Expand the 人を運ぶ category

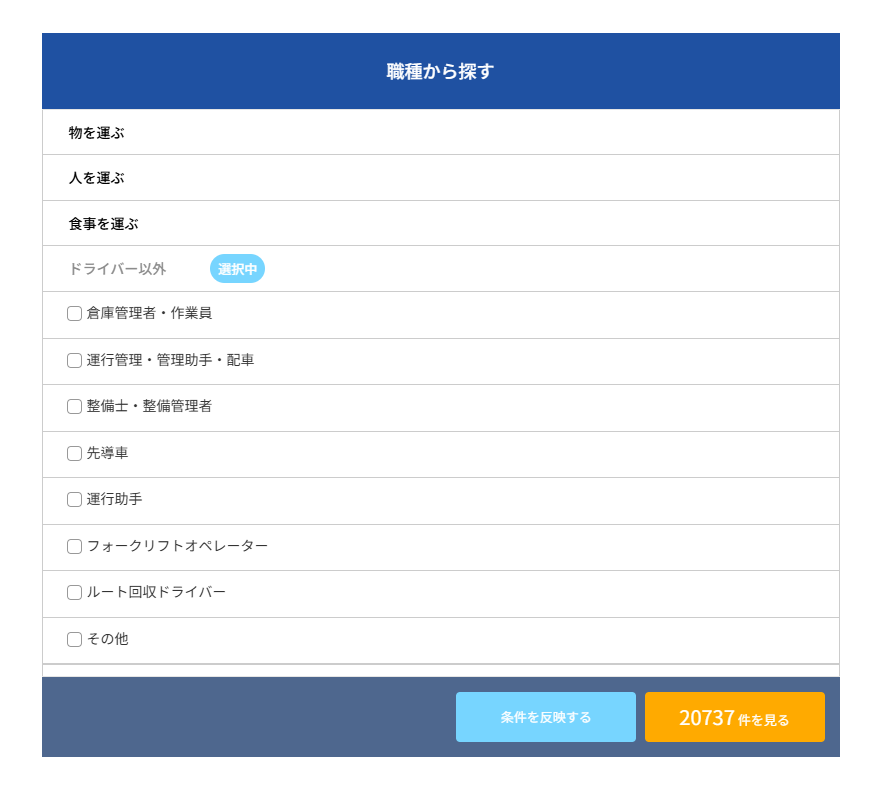pos(97,178)
